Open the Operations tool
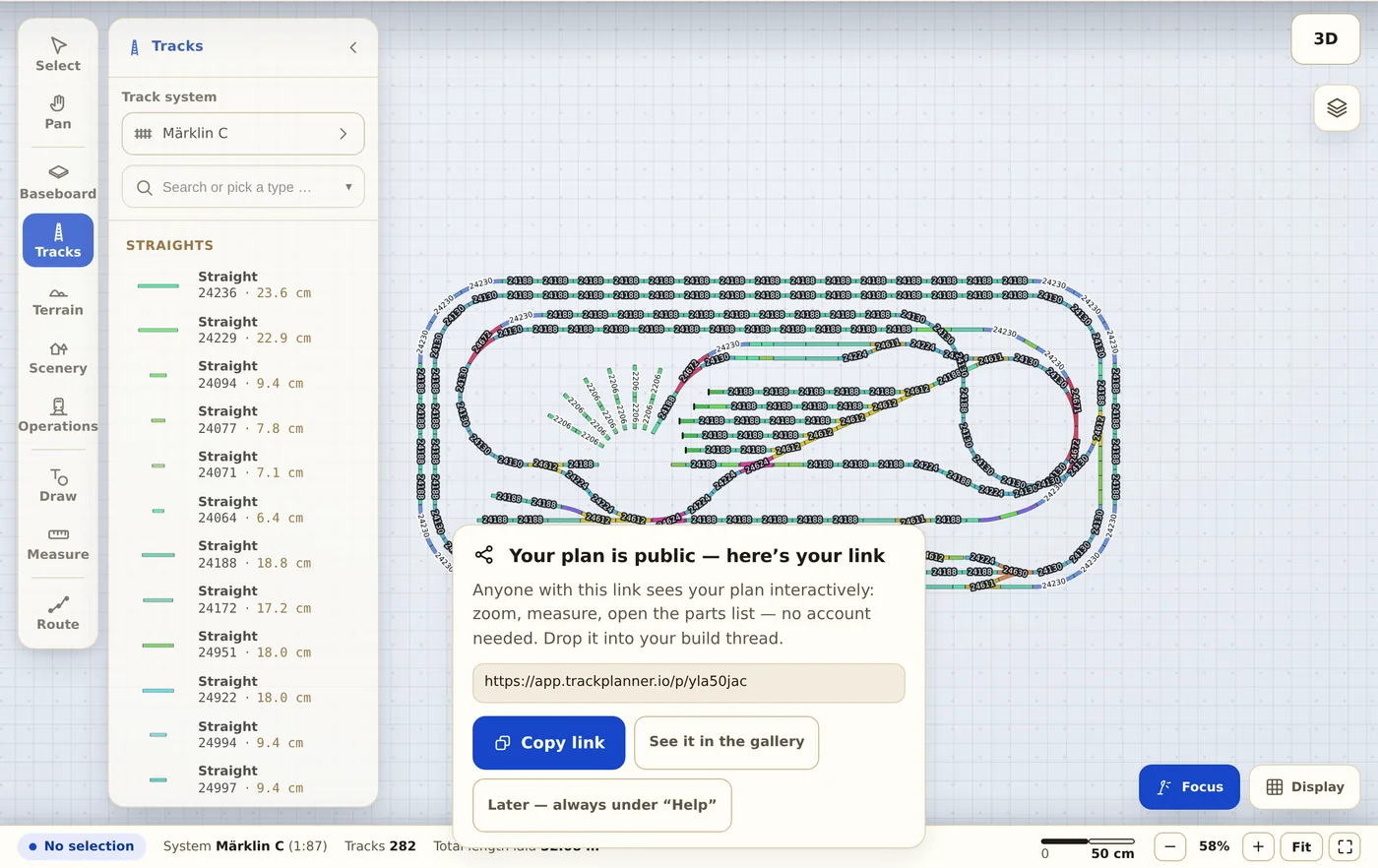Viewport: 1378px width, 868px height. click(58, 414)
